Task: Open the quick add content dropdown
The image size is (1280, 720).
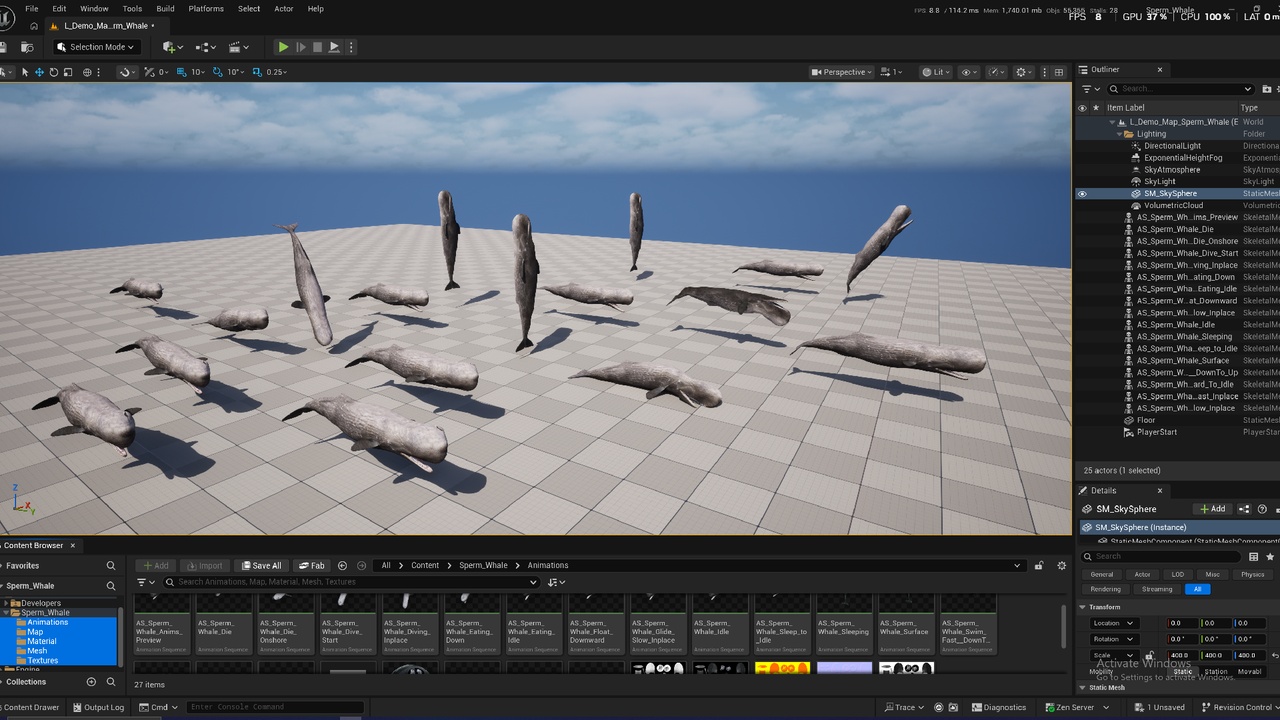Action: click(171, 47)
